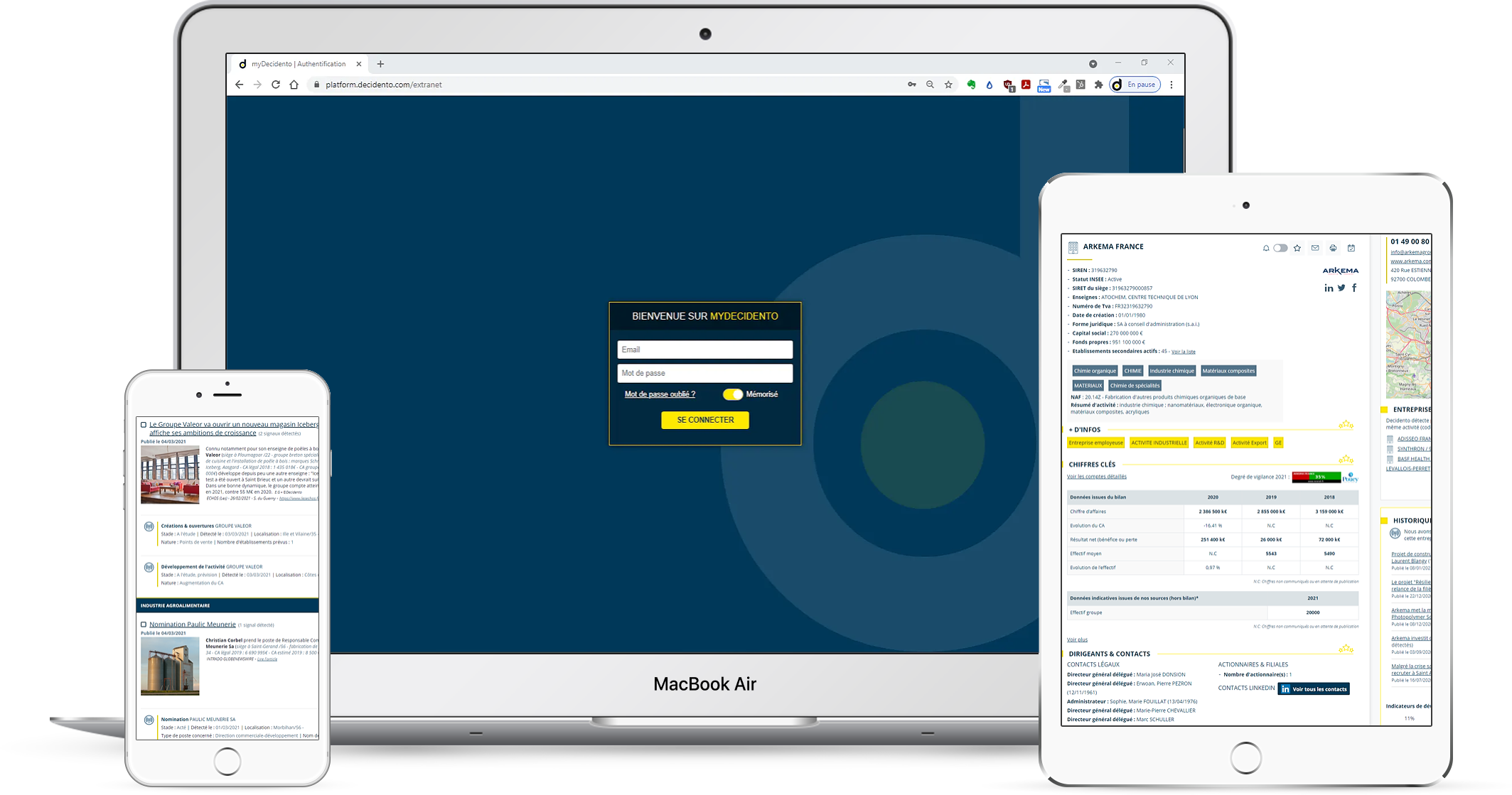Print the Arkema France page
The width and height of the screenshot is (1512, 795).
click(x=1333, y=248)
